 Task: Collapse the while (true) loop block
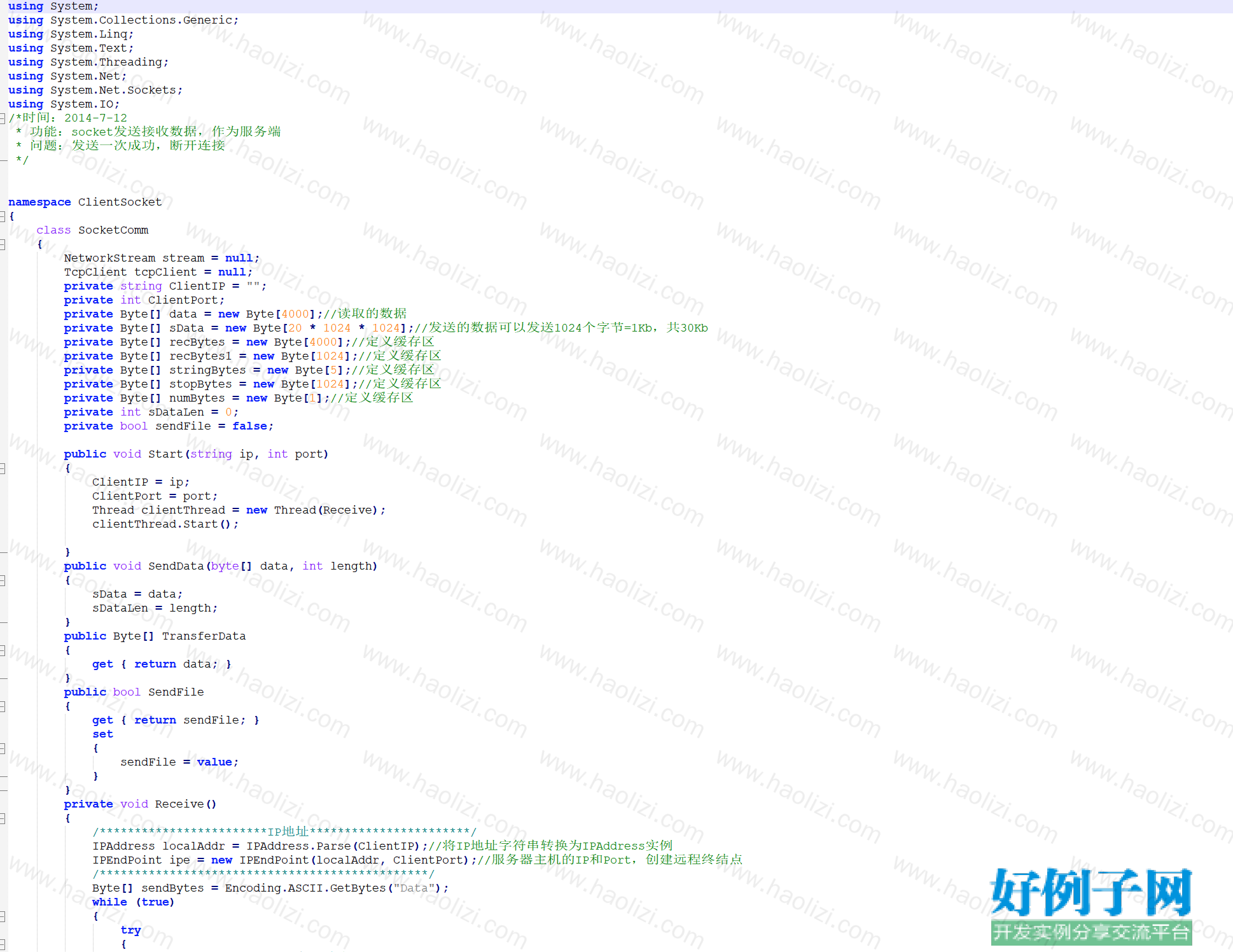coord(3,916)
